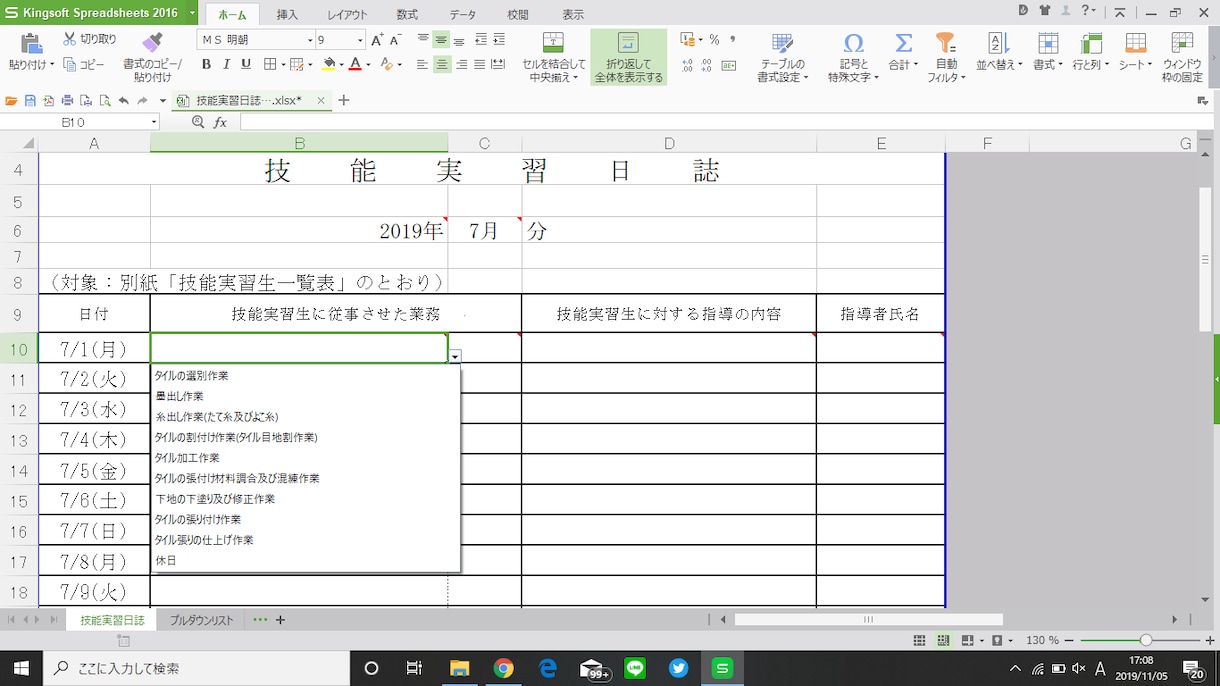Open the AutoFilter (自動フィルタ) funnel
Image resolution: width=1220 pixels, height=686 pixels.
(944, 57)
